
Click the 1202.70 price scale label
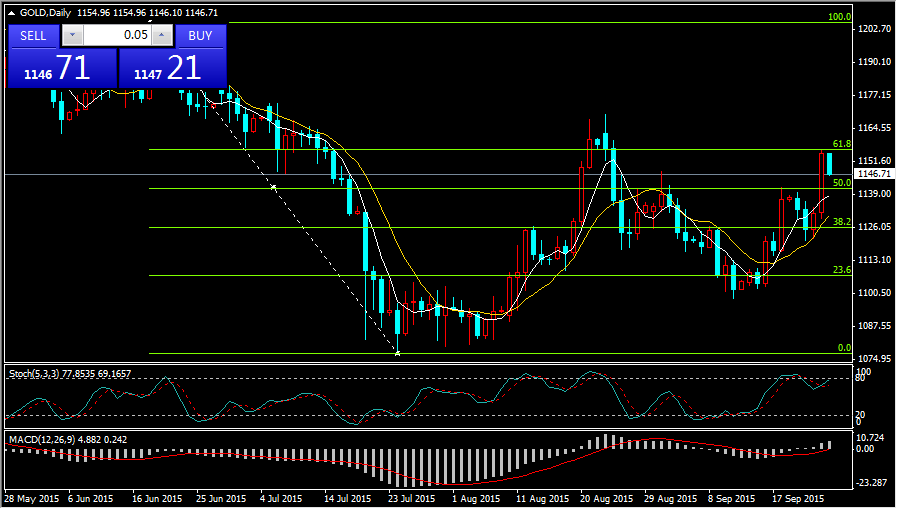875,29
